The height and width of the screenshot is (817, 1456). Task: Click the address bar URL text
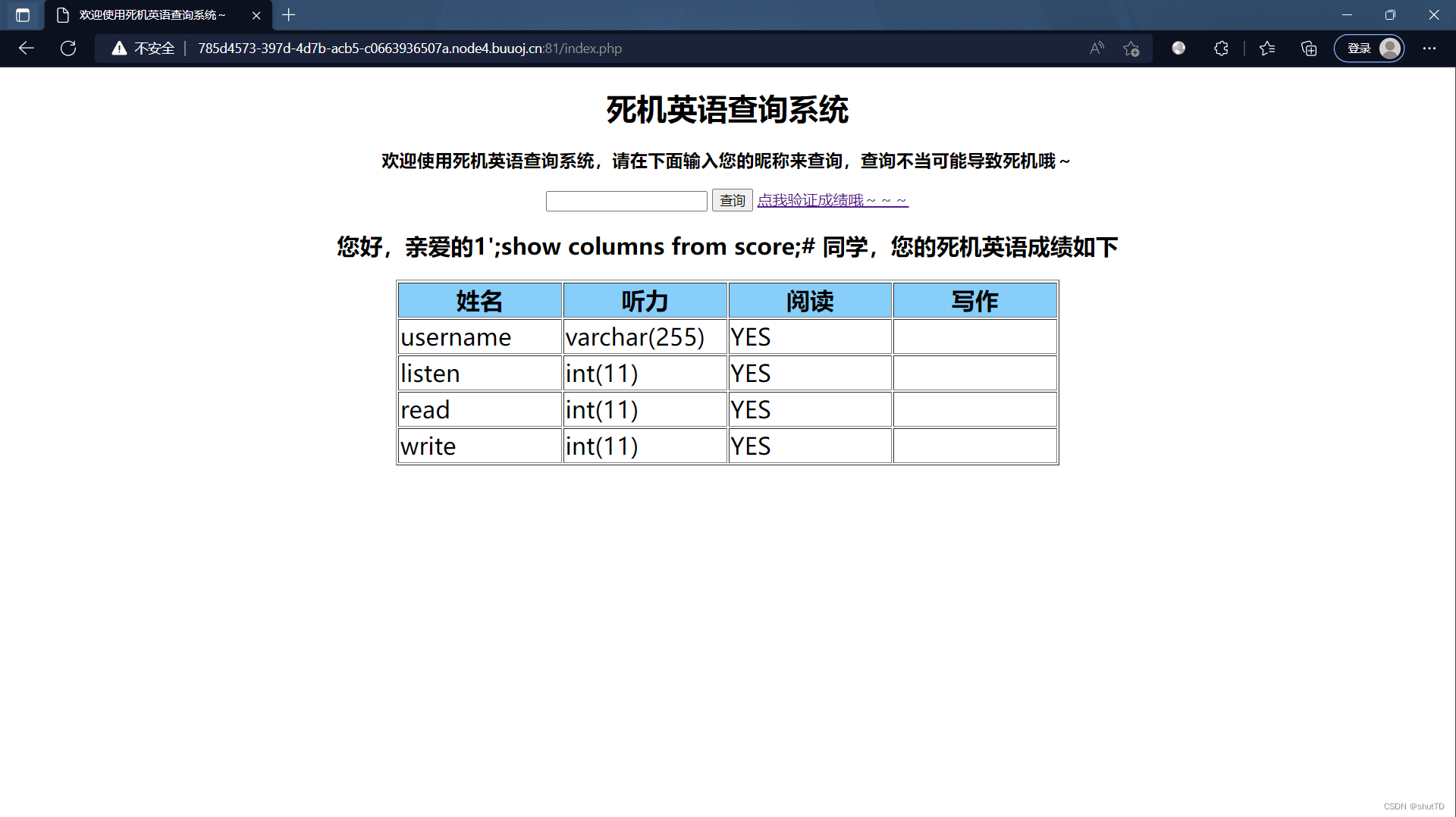coord(409,48)
